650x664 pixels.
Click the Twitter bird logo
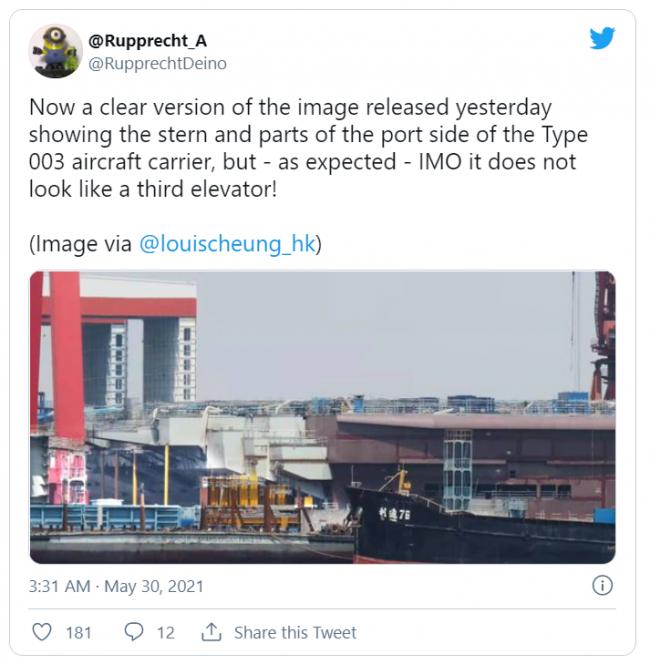(601, 38)
